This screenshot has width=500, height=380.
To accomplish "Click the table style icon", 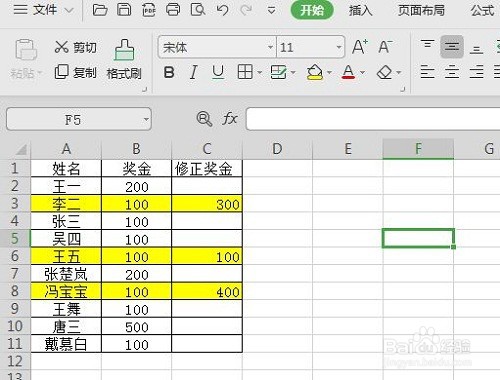I will [x=278, y=72].
